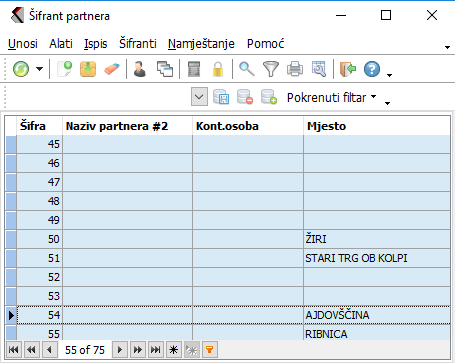Open the Pokrenuti filtar dropdown
Viewport: 455px width, 363px height.
(331, 98)
